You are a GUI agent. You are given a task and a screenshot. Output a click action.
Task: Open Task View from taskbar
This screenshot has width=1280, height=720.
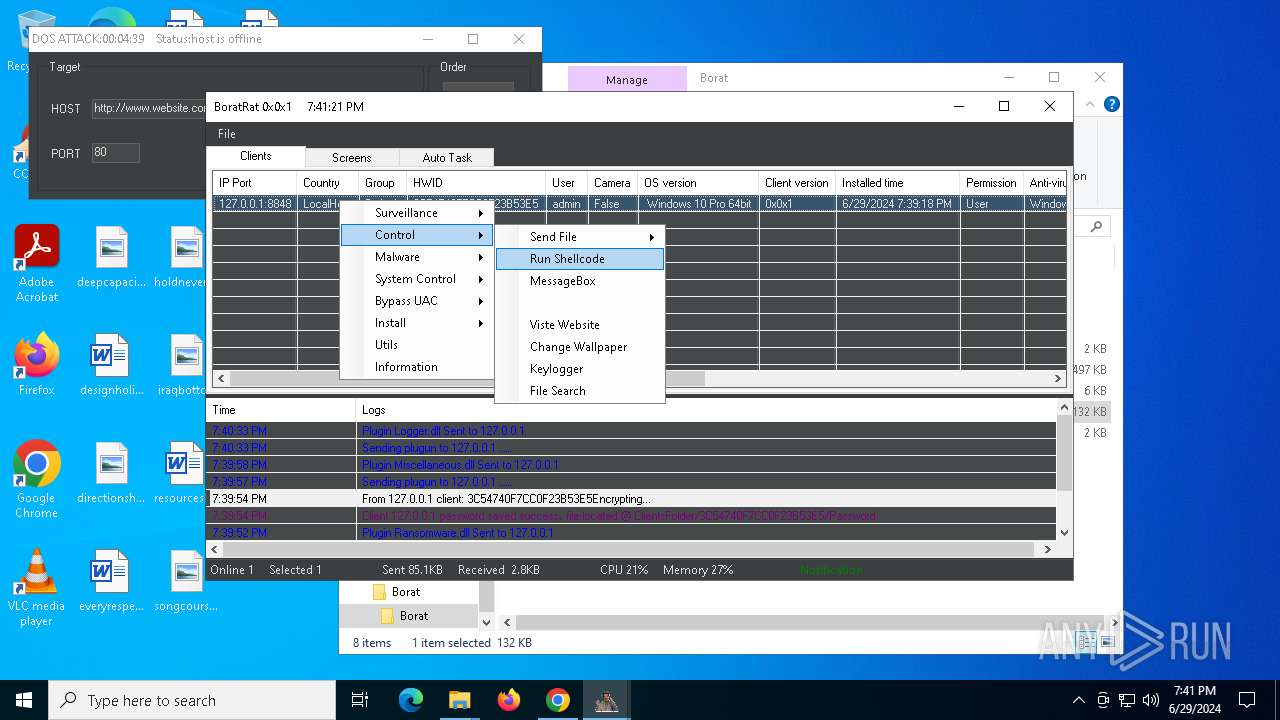[360, 700]
